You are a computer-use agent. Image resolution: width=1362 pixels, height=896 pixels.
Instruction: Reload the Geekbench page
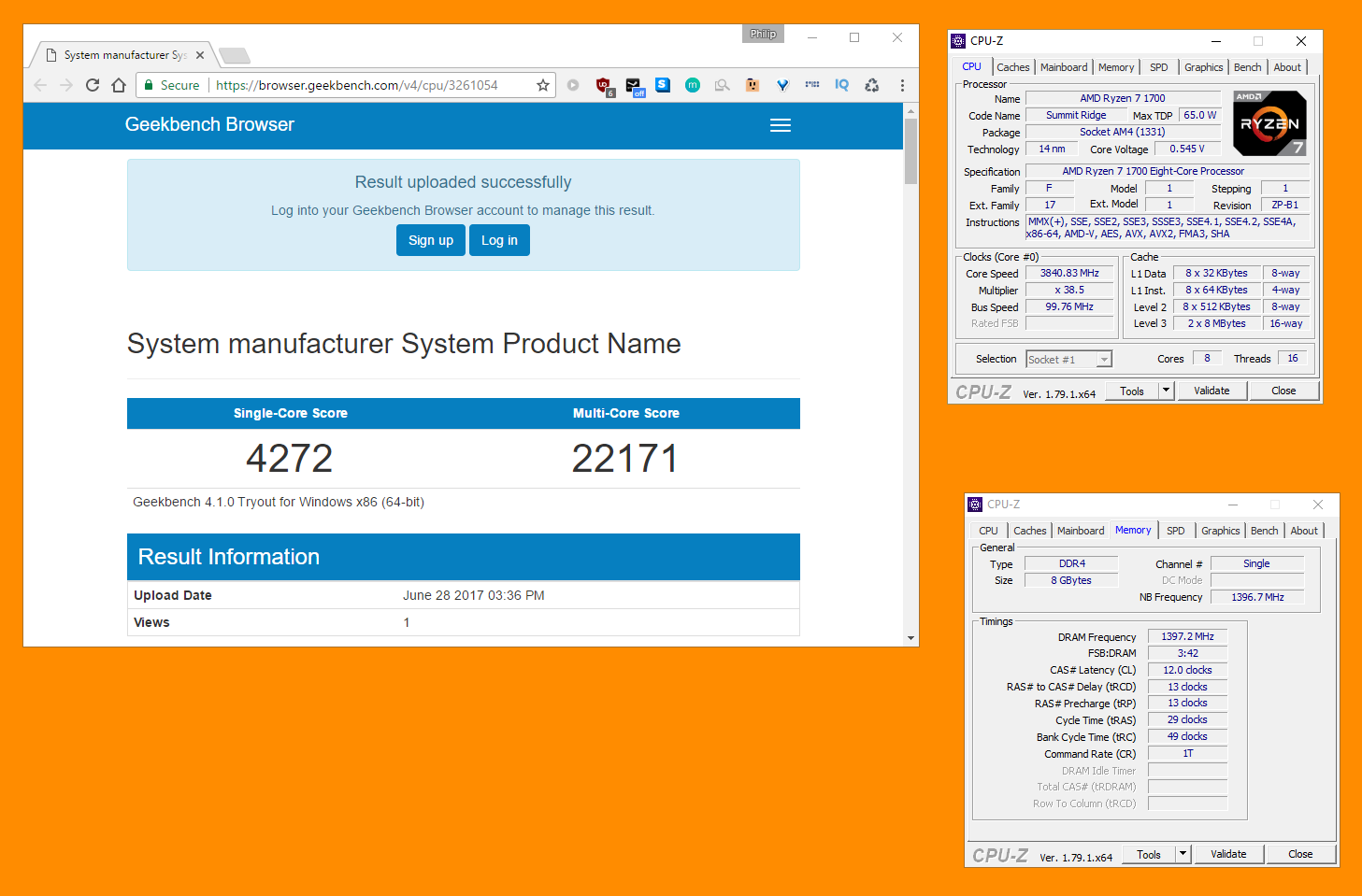(92, 85)
